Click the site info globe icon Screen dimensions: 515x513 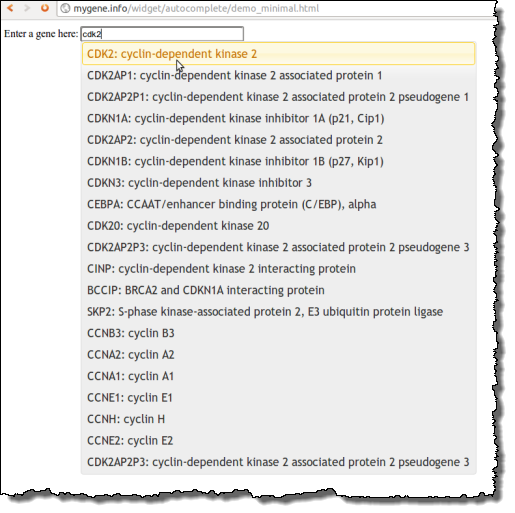pyautogui.click(x=65, y=8)
